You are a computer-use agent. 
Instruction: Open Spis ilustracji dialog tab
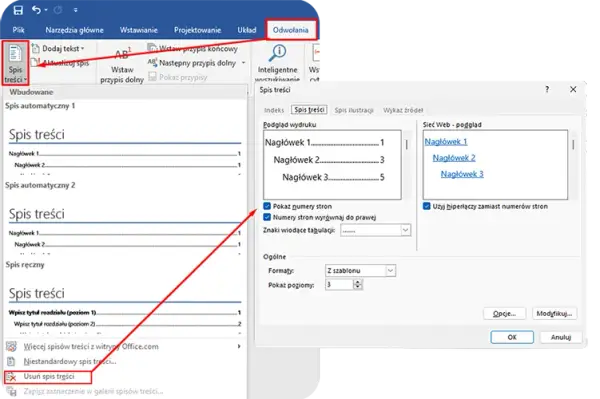354,110
